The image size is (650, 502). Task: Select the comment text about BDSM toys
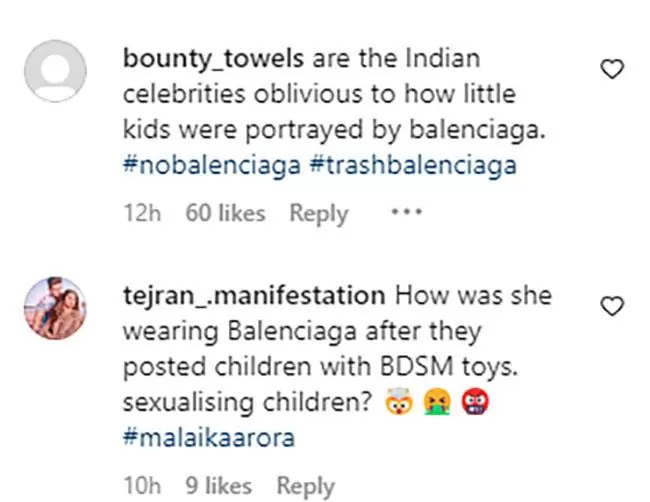pyautogui.click(x=320, y=366)
